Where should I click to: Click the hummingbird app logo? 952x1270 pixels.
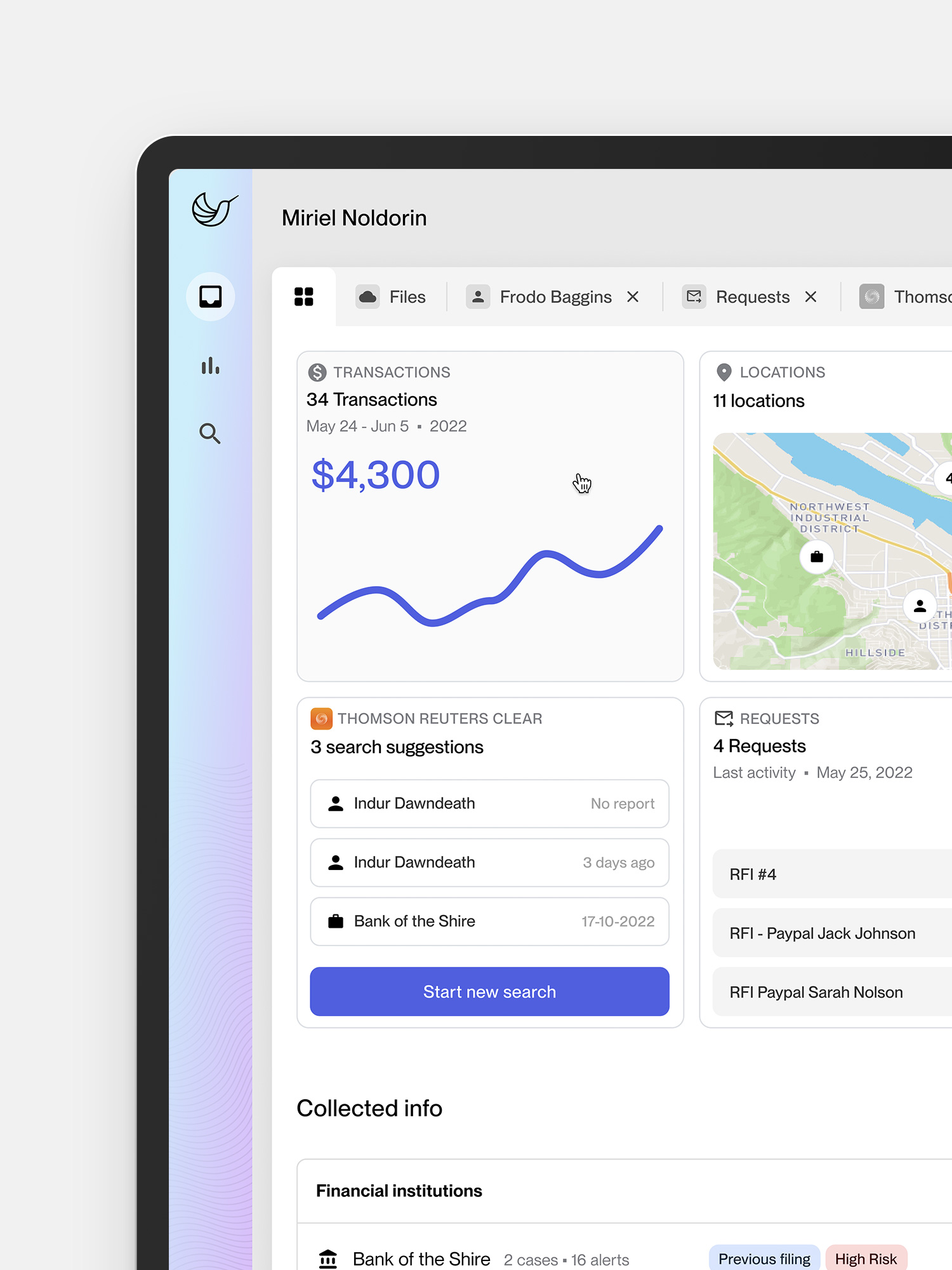215,210
